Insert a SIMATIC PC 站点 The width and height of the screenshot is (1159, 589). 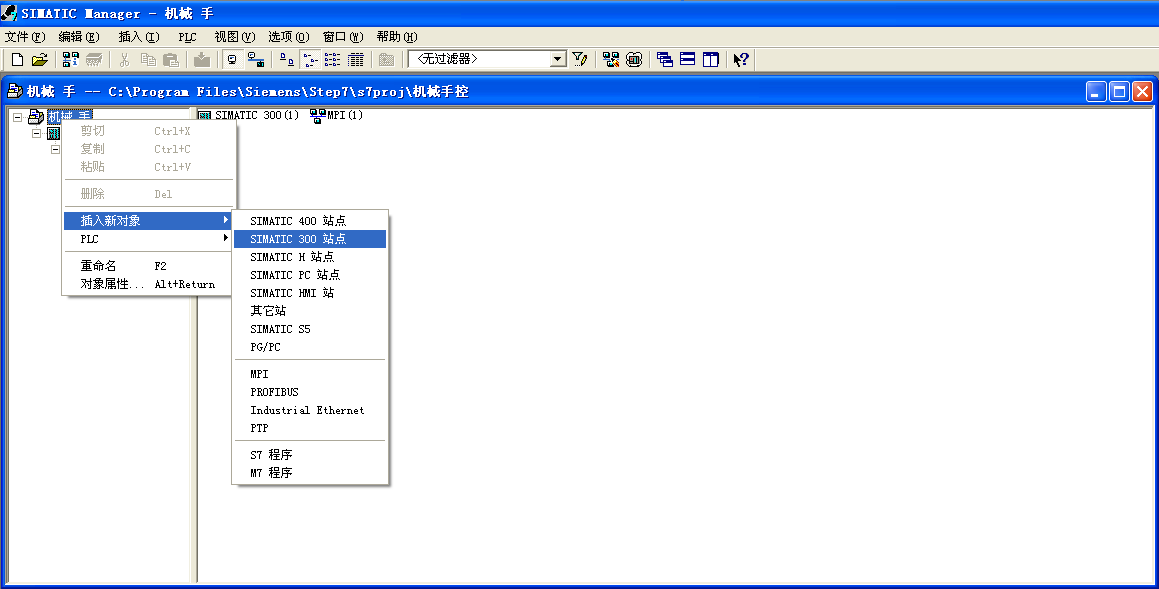tap(310, 275)
